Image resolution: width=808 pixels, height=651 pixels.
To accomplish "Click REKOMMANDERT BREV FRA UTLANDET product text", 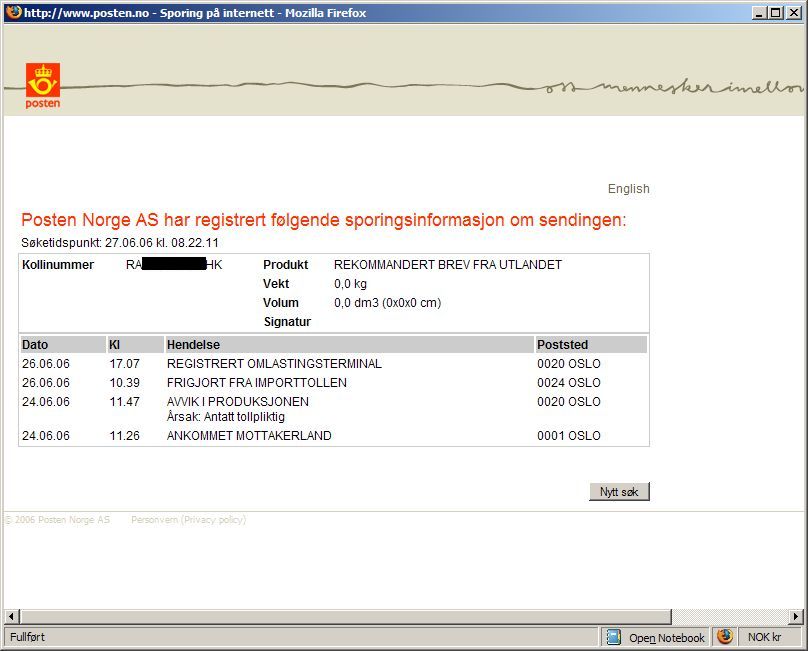I will [x=448, y=265].
